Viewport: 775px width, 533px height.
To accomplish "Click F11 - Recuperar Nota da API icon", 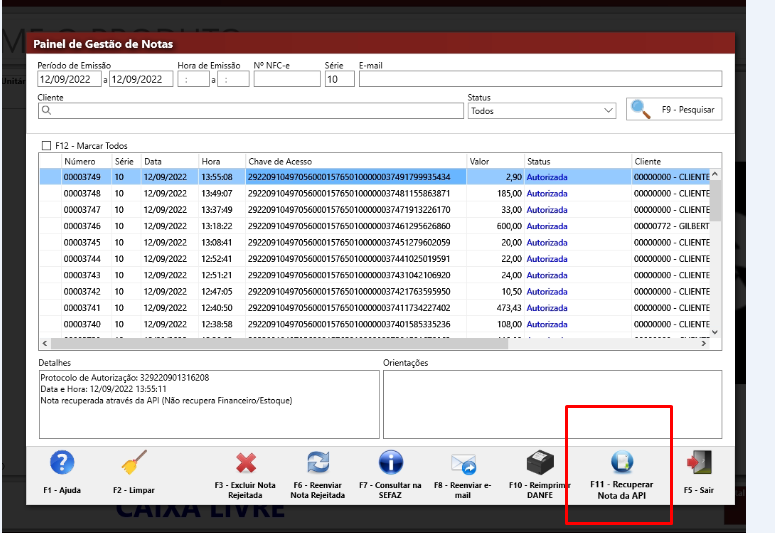I will [x=622, y=461].
